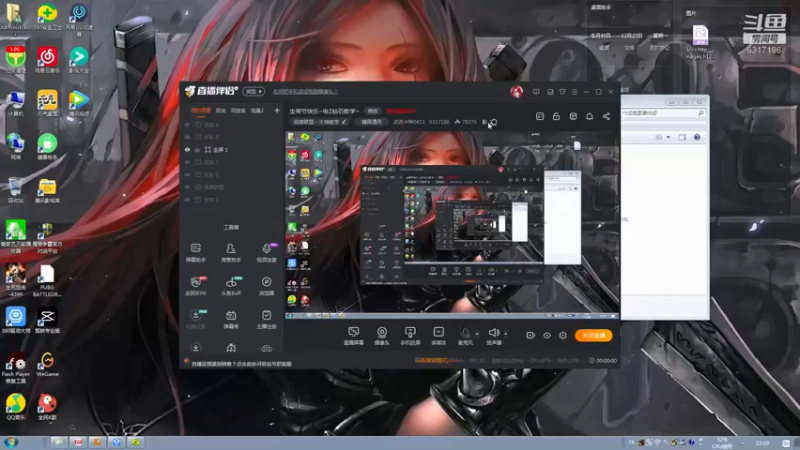Add a new scene with the plus button
The image size is (800, 450).
coord(277,110)
